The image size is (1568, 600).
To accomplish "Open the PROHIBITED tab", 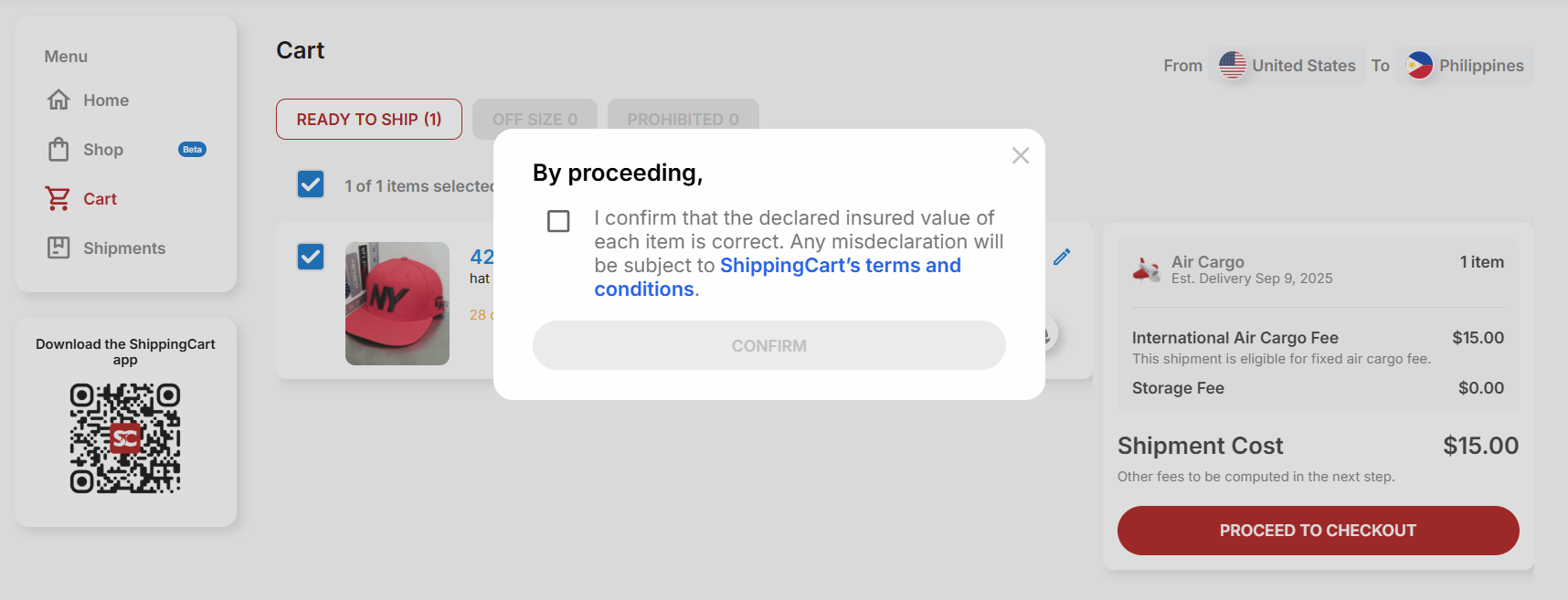I will click(683, 120).
